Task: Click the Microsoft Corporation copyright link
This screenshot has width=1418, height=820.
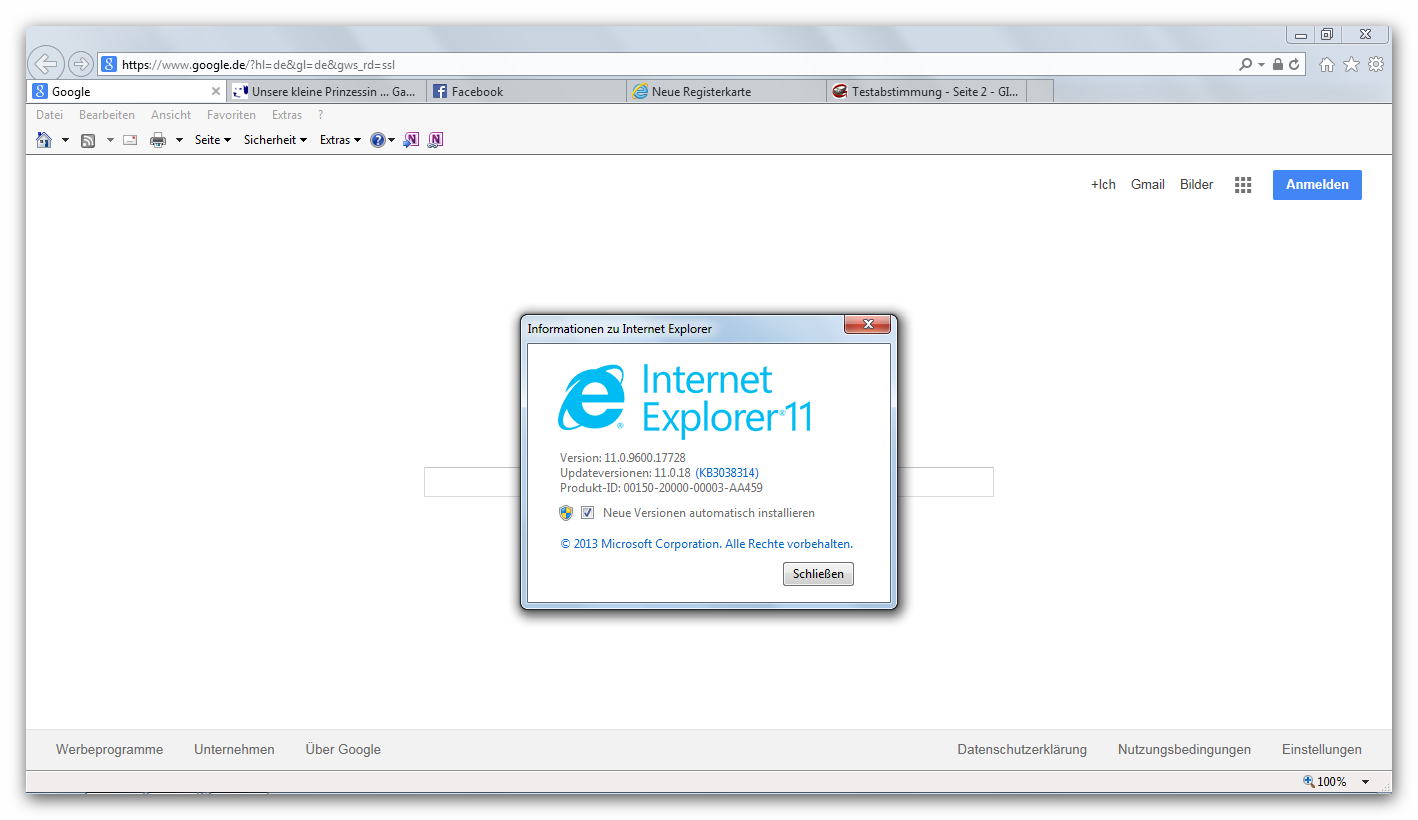Action: tap(707, 544)
